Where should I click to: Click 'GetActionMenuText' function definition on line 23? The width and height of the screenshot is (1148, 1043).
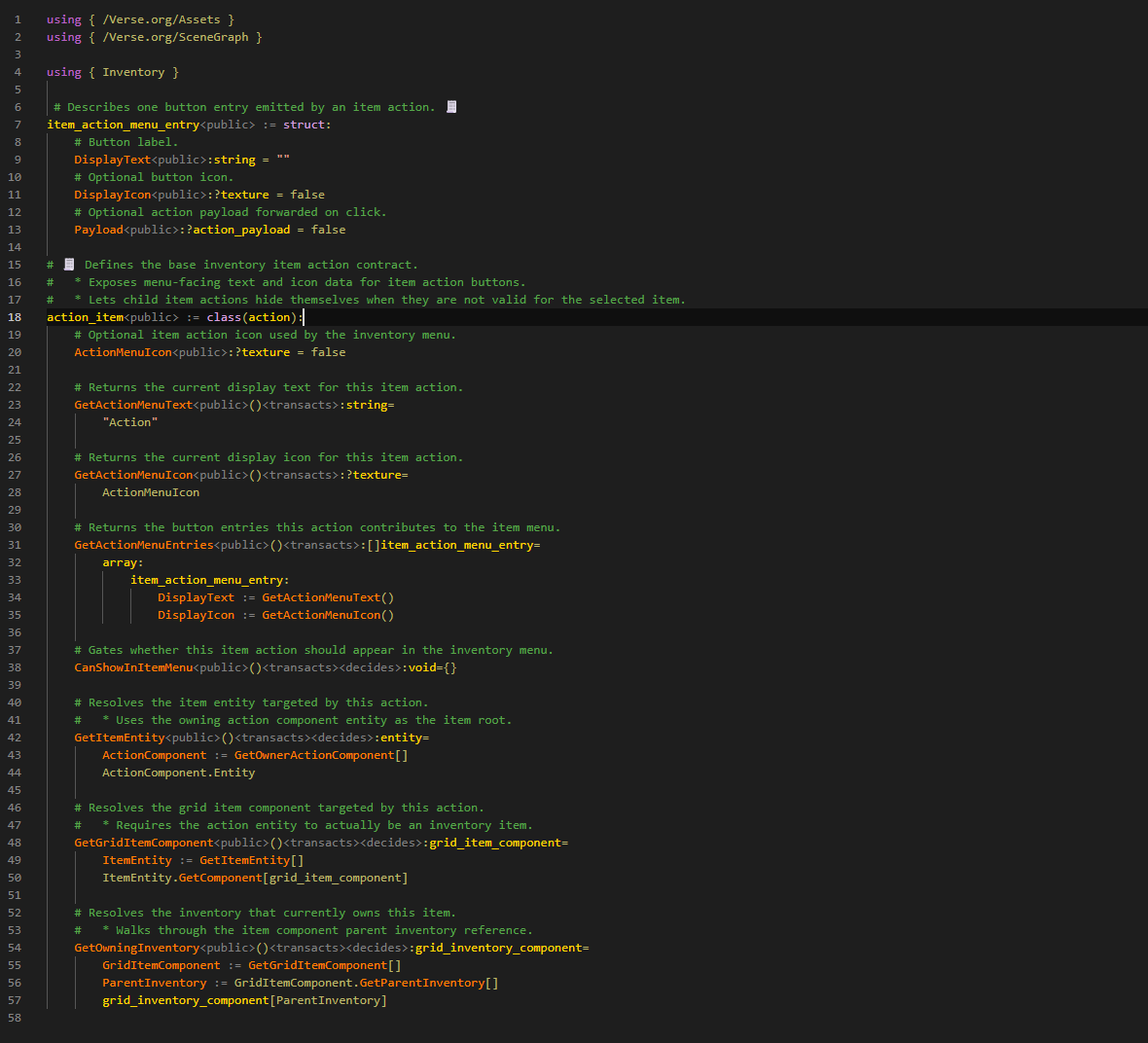[x=133, y=405]
